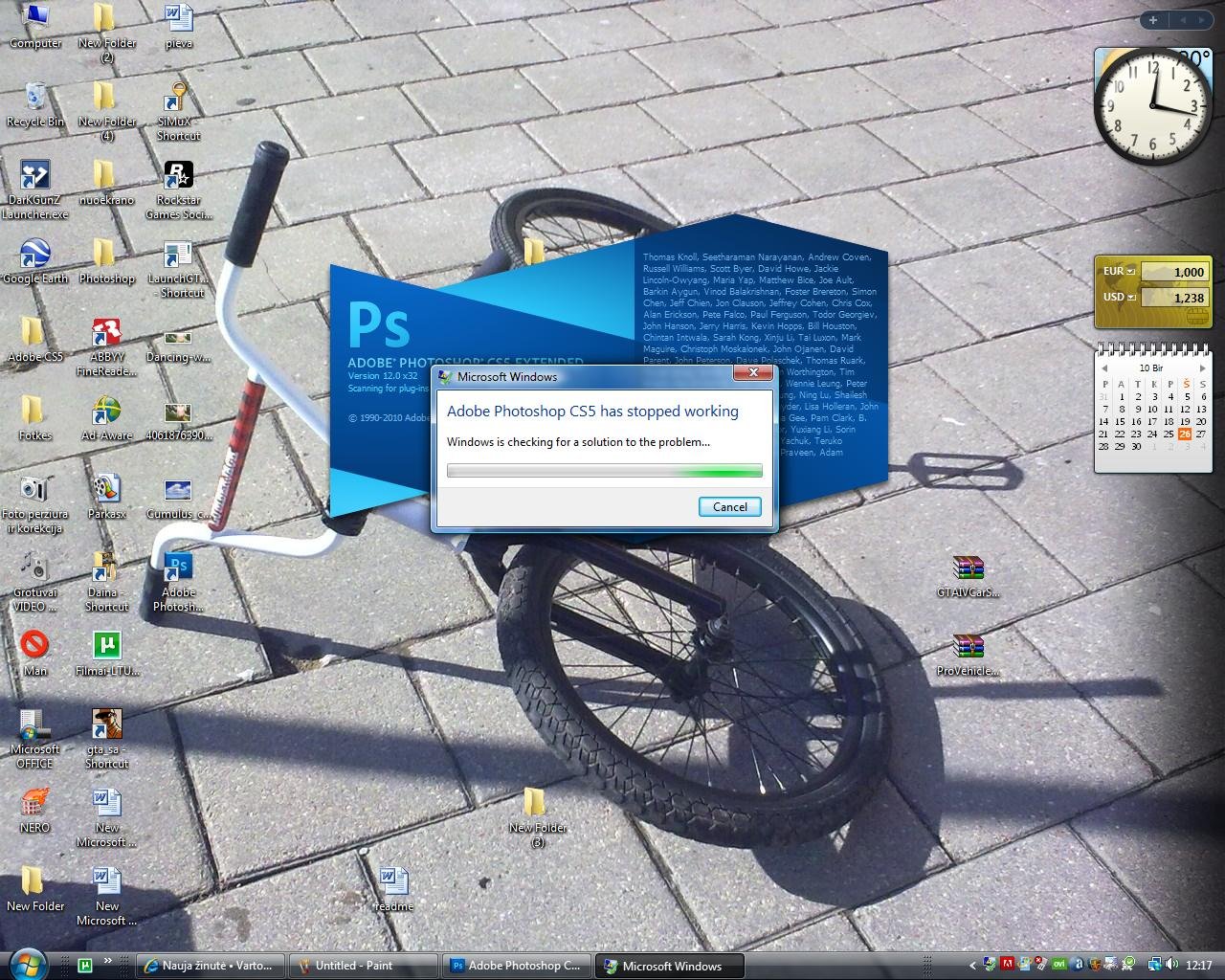Open the Recycle Bin
1225x980 pixels.
pos(35,99)
